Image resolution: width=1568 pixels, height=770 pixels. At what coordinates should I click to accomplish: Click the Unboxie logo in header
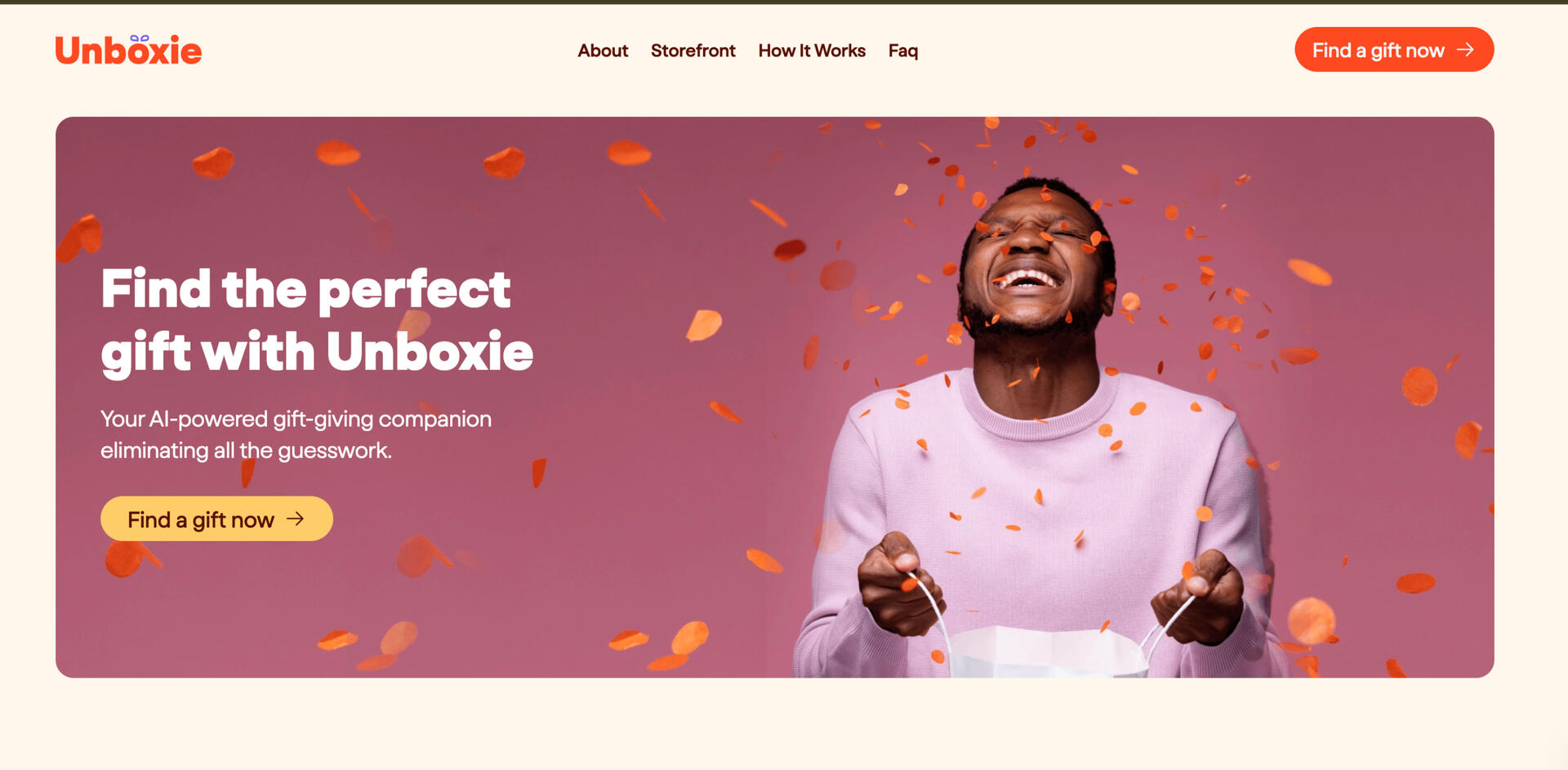point(128,51)
